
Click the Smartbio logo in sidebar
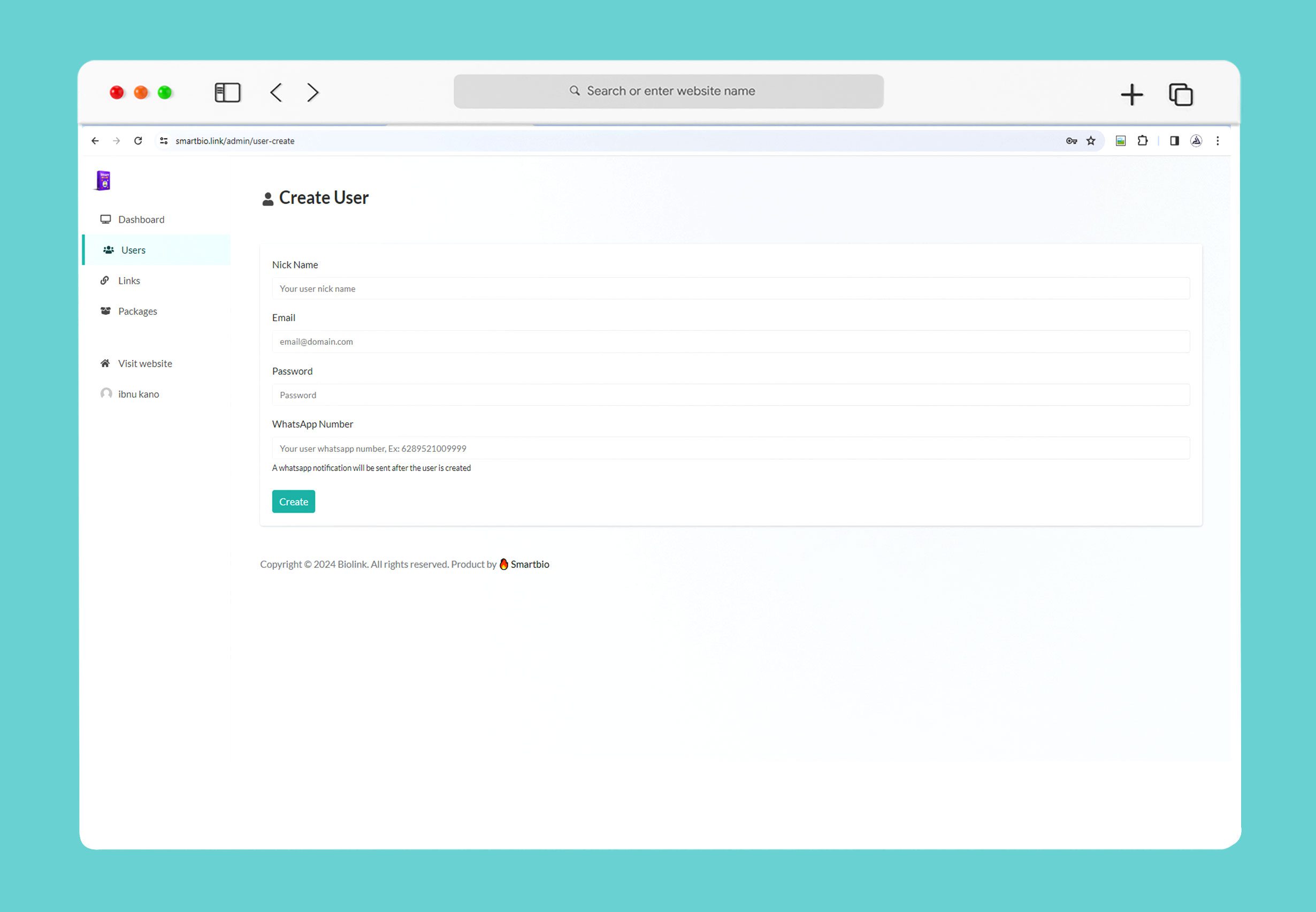click(x=103, y=180)
